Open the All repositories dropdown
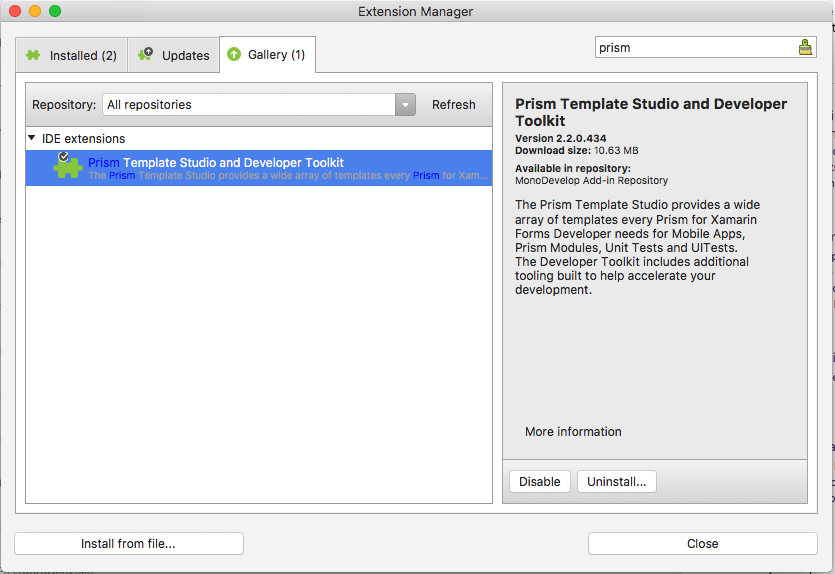The image size is (835, 574). coord(258,105)
